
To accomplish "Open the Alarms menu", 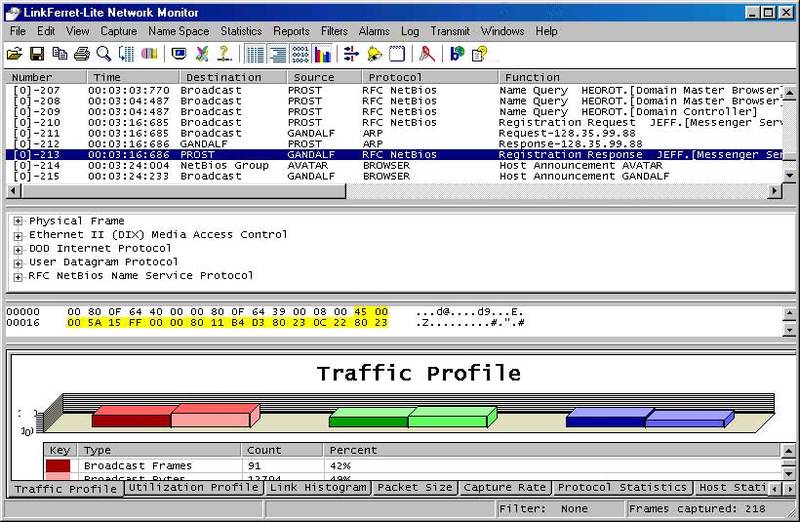I will point(374,31).
